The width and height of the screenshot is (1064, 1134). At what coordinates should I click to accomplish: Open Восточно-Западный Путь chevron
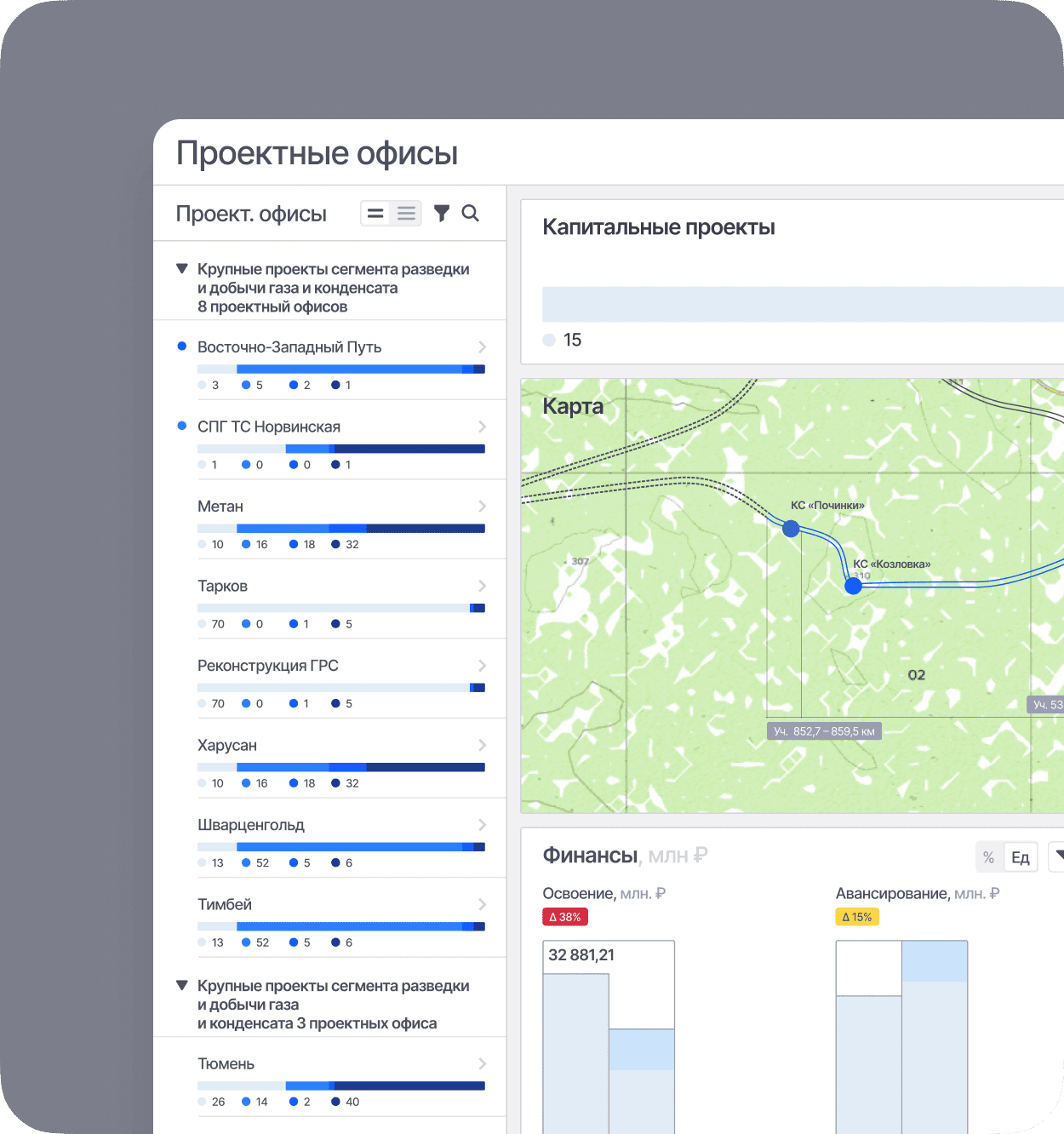483,347
